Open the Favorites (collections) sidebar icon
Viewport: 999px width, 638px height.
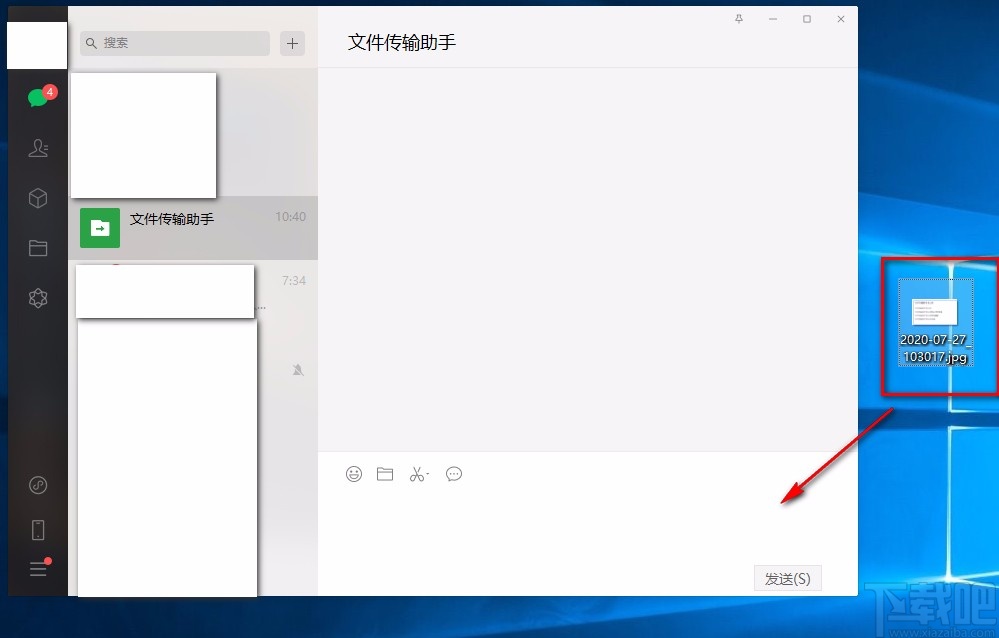(x=37, y=198)
